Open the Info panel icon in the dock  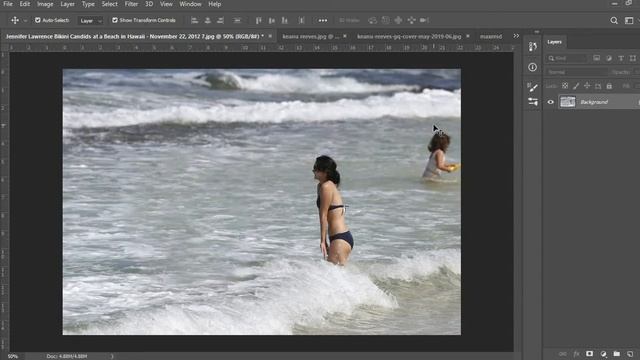point(533,67)
